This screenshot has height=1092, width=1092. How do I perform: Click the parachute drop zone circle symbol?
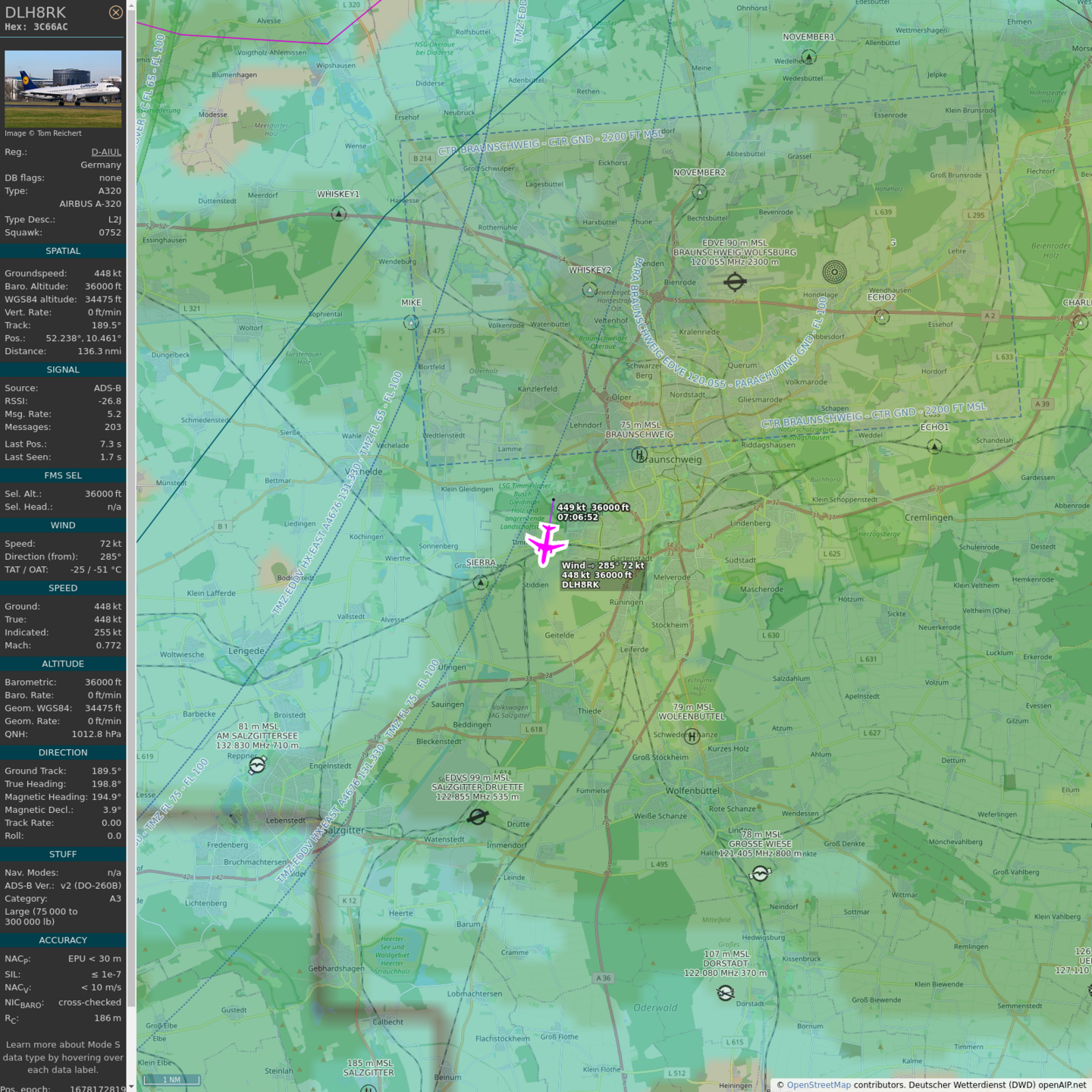[x=834, y=271]
